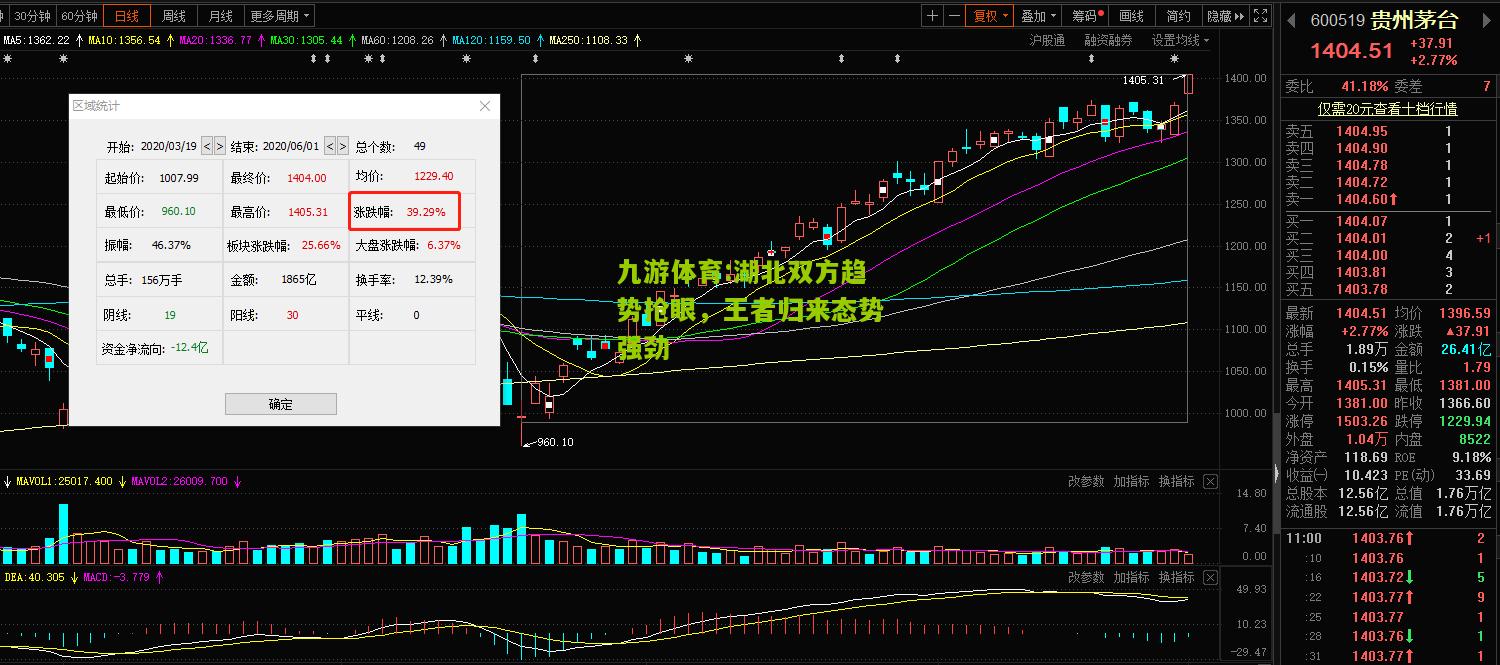Click the 买一 price 1404.07
This screenshot has width=1500, height=665.
(1362, 221)
